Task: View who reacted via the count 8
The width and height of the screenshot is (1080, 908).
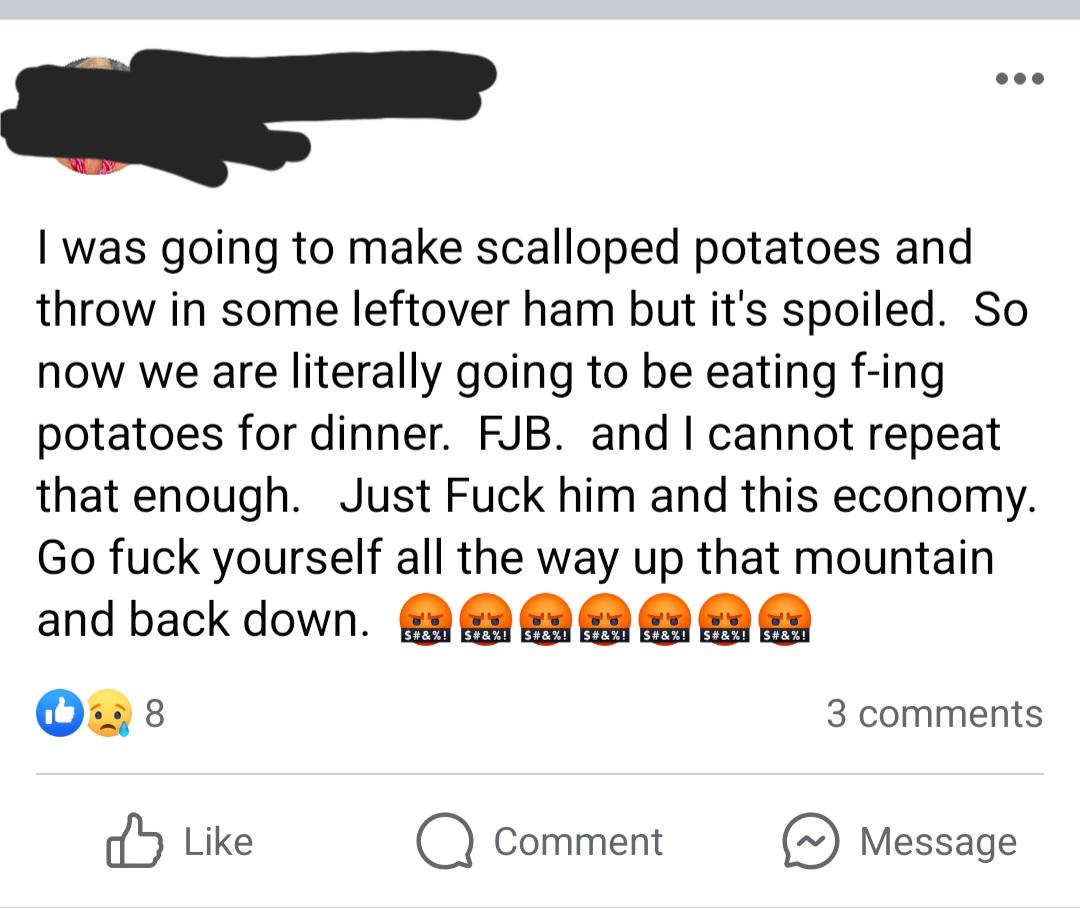Action: tap(154, 714)
